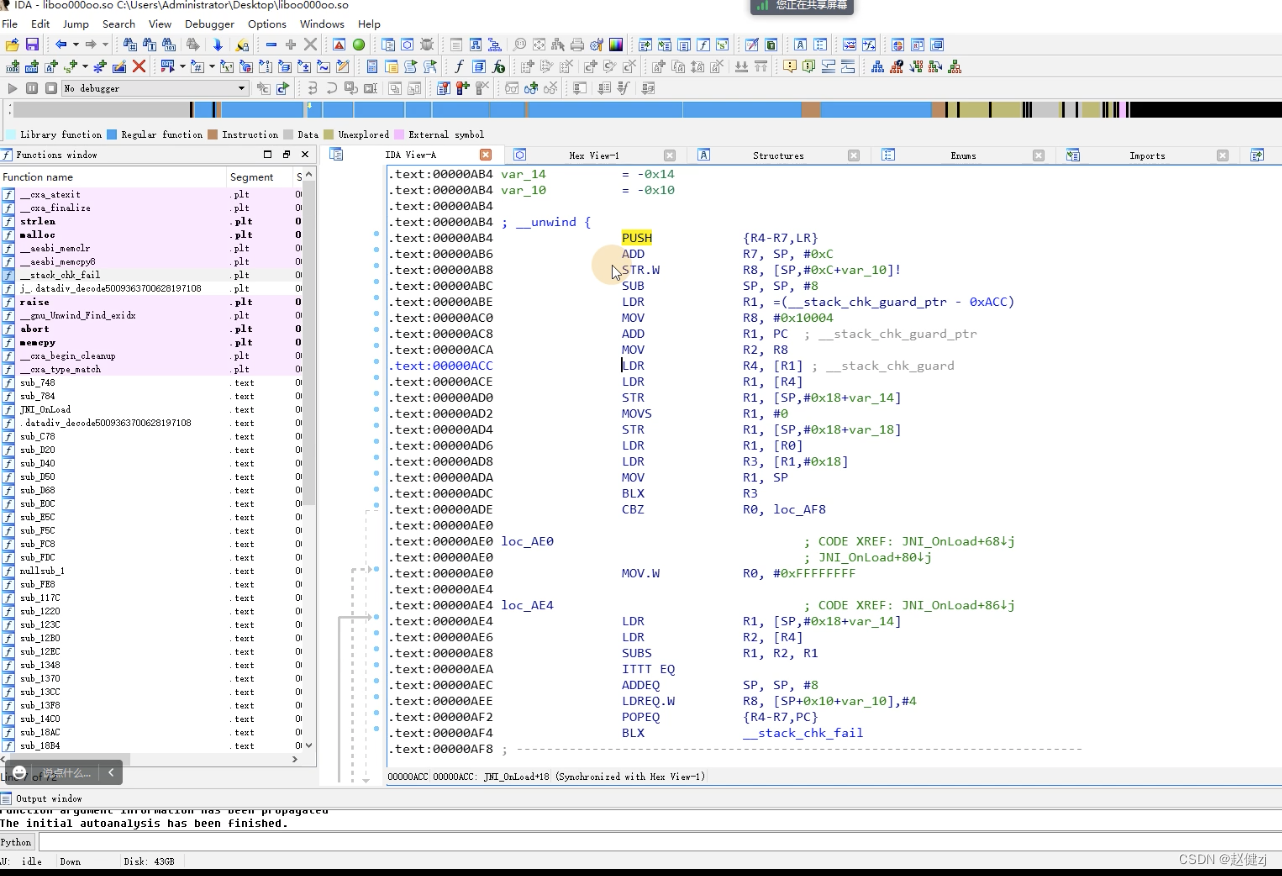1282x876 pixels.
Task: Open the No debugger combo box
Action: [x=154, y=89]
